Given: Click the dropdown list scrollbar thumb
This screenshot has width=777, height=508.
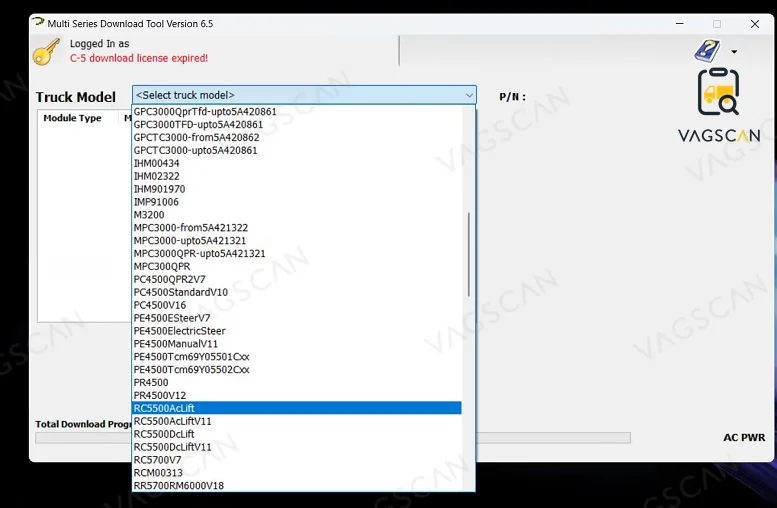Looking at the screenshot, I should point(468,255).
